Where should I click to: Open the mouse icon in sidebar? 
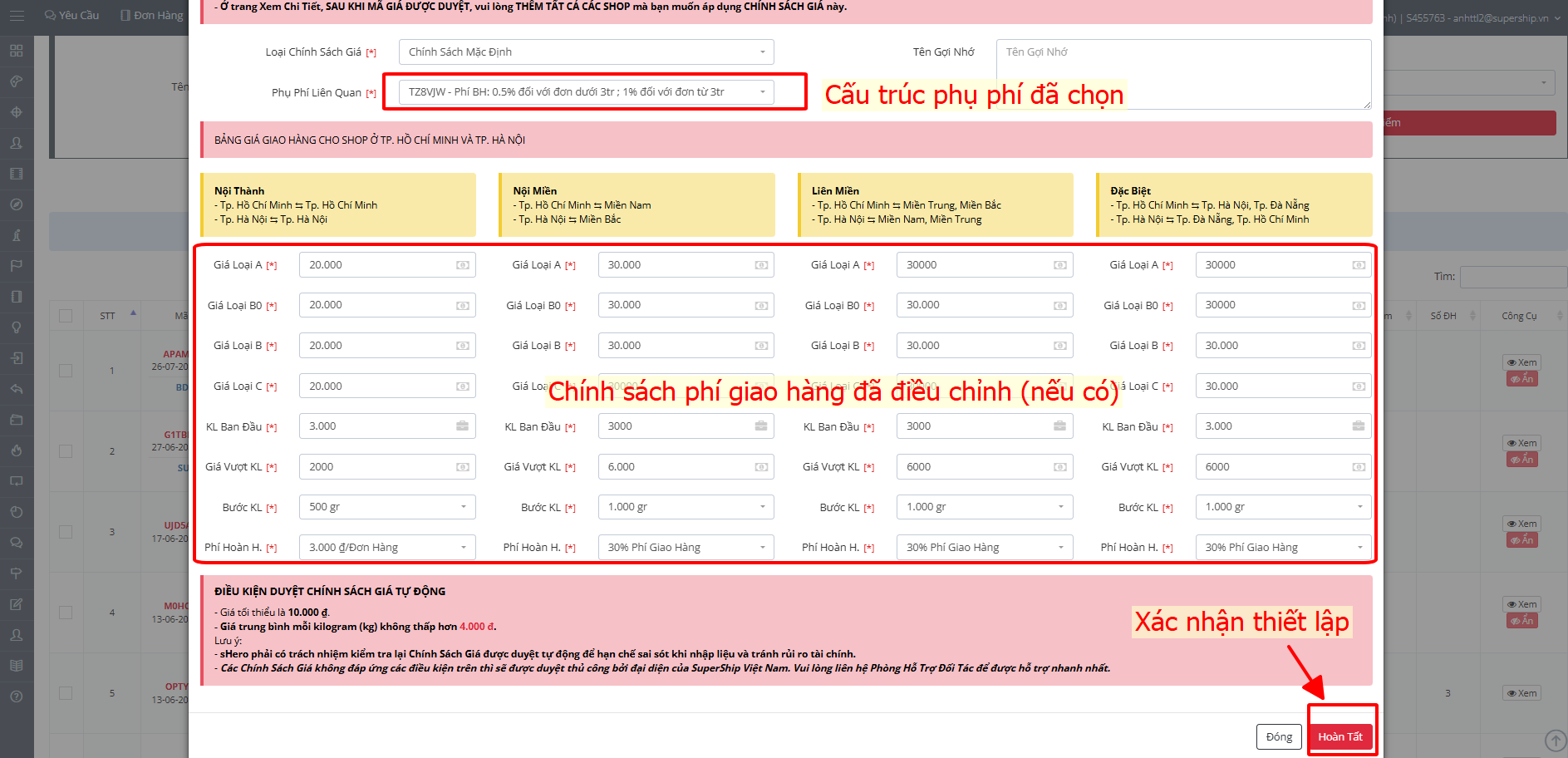[x=17, y=512]
